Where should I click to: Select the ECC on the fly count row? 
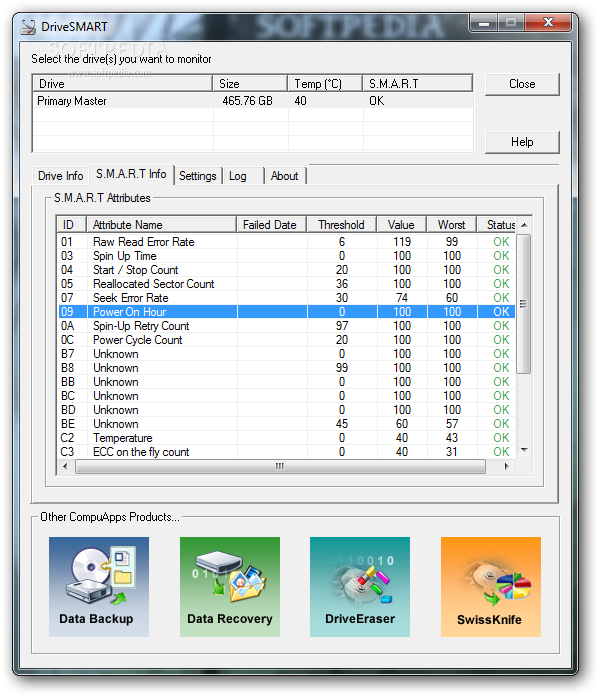pos(286,452)
